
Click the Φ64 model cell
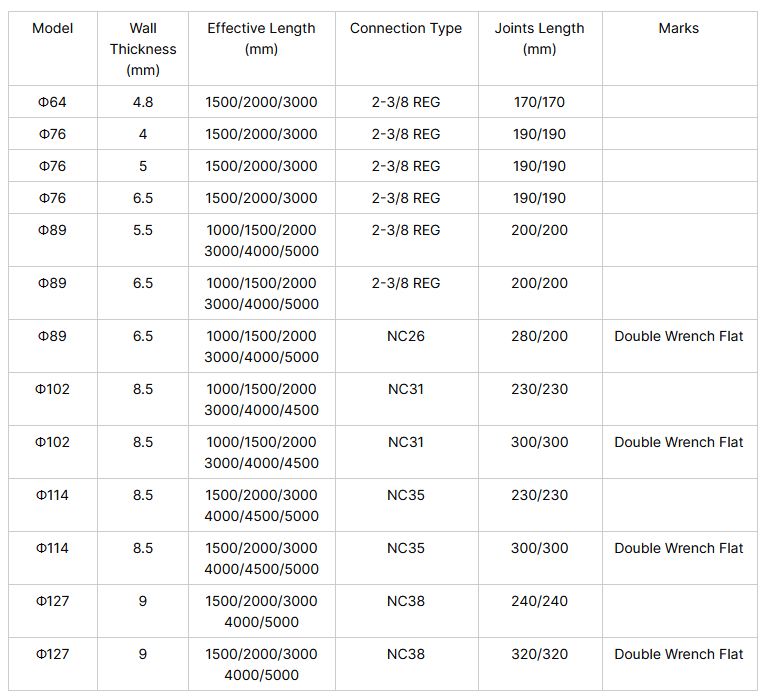(x=53, y=102)
